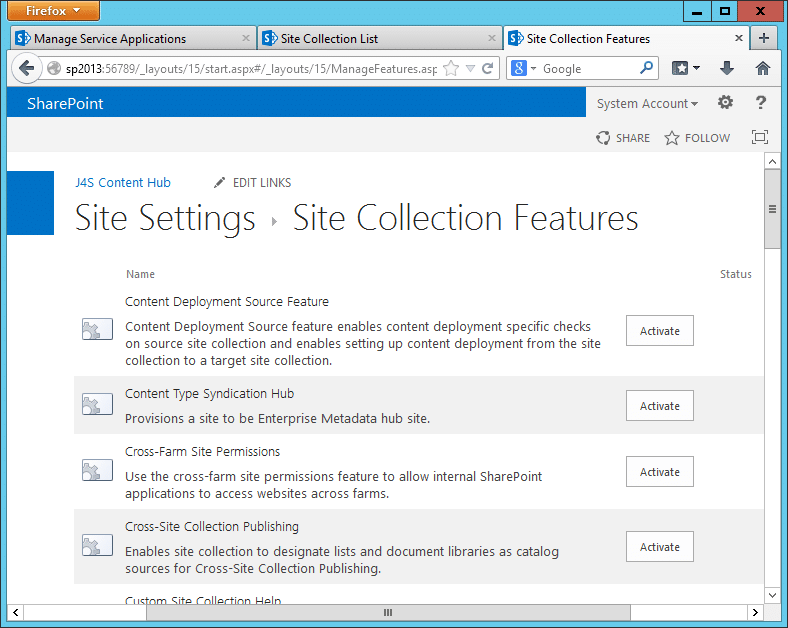Screen dimensions: 788x628
Task: Activate Content Type Syndication Hub
Action: coord(659,405)
